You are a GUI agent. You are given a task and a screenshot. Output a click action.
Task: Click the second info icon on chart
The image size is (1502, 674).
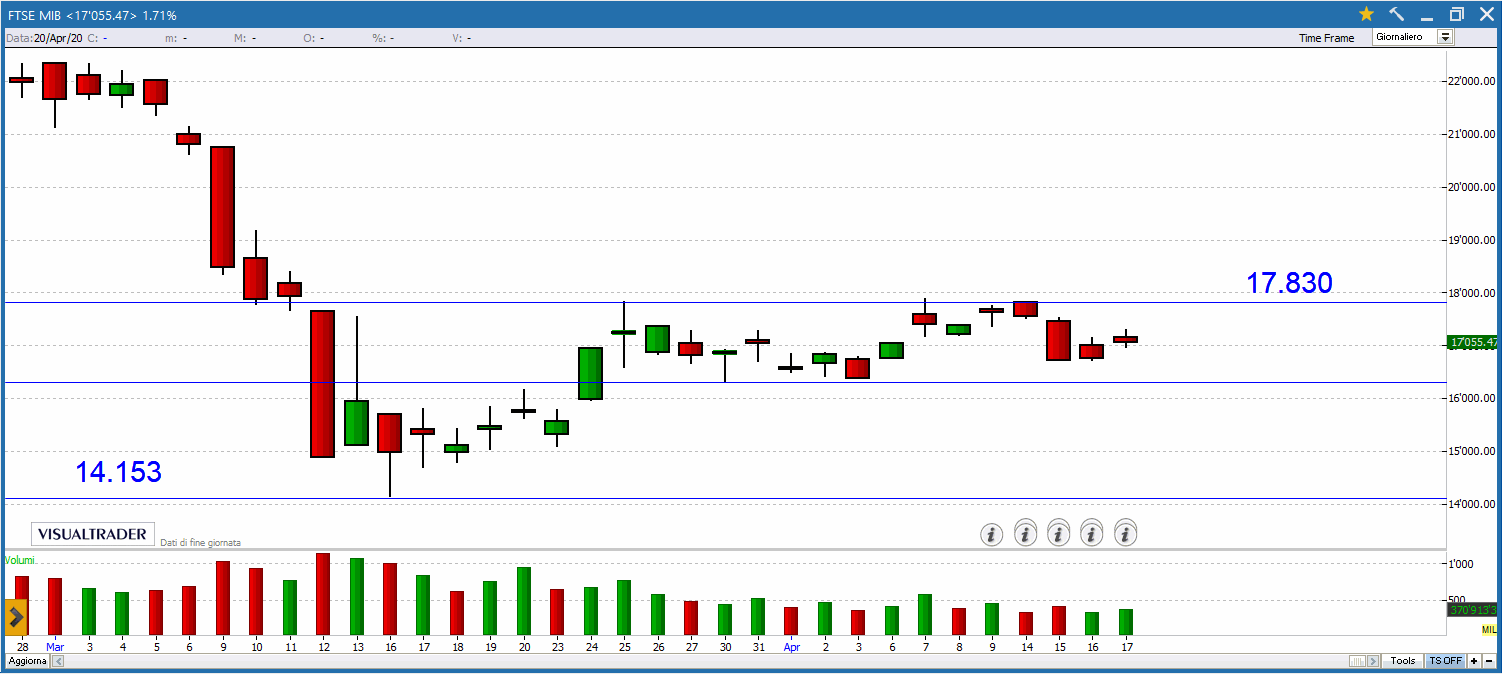1025,533
